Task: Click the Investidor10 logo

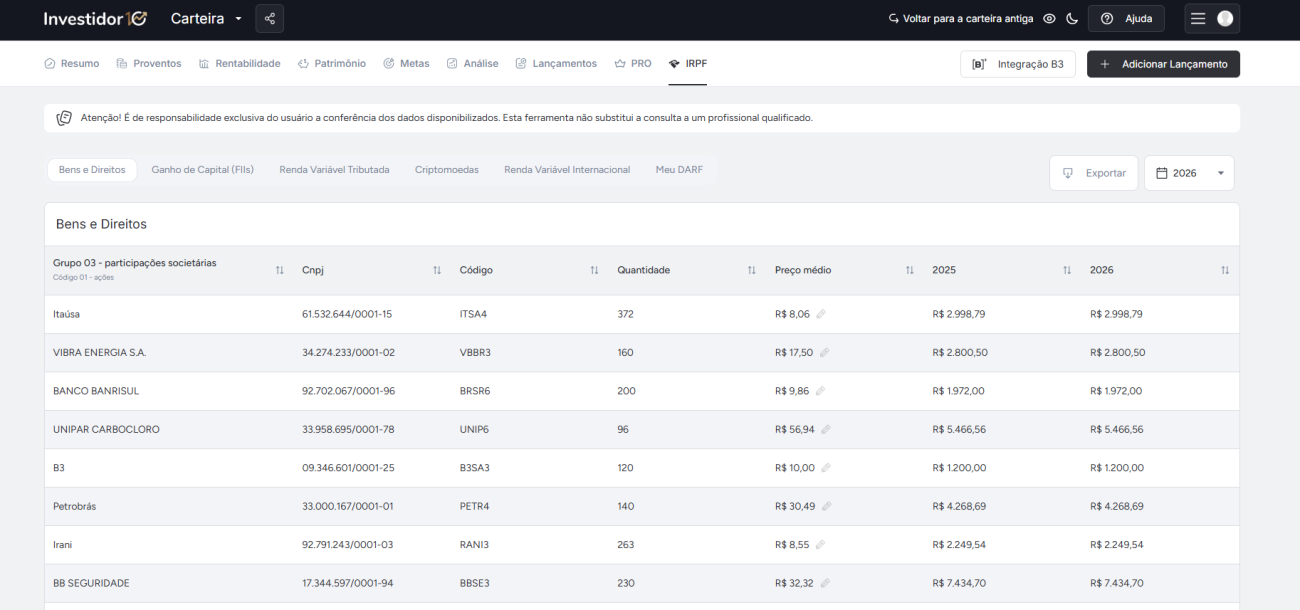Action: click(95, 19)
